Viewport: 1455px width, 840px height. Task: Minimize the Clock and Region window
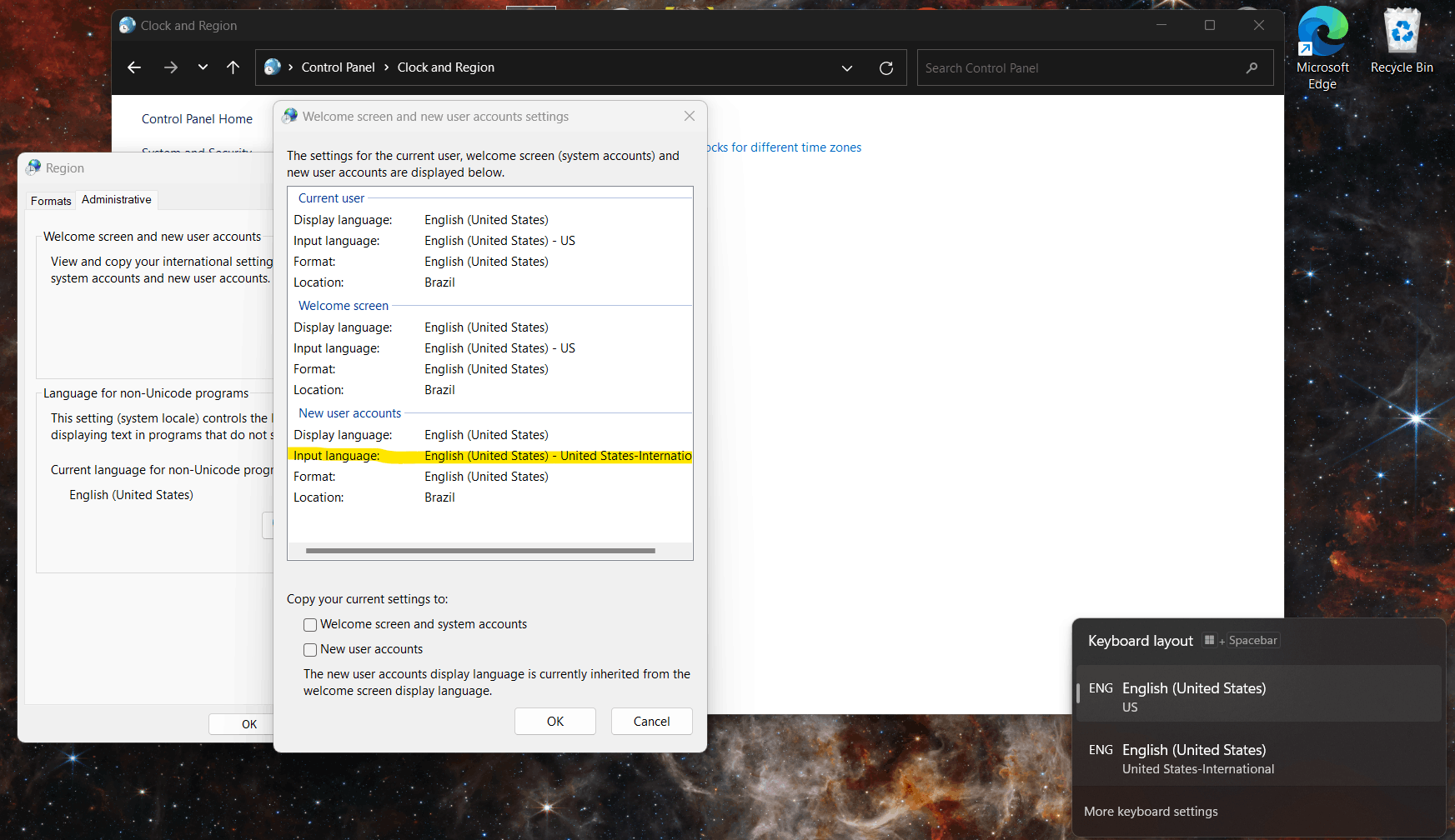click(1161, 26)
